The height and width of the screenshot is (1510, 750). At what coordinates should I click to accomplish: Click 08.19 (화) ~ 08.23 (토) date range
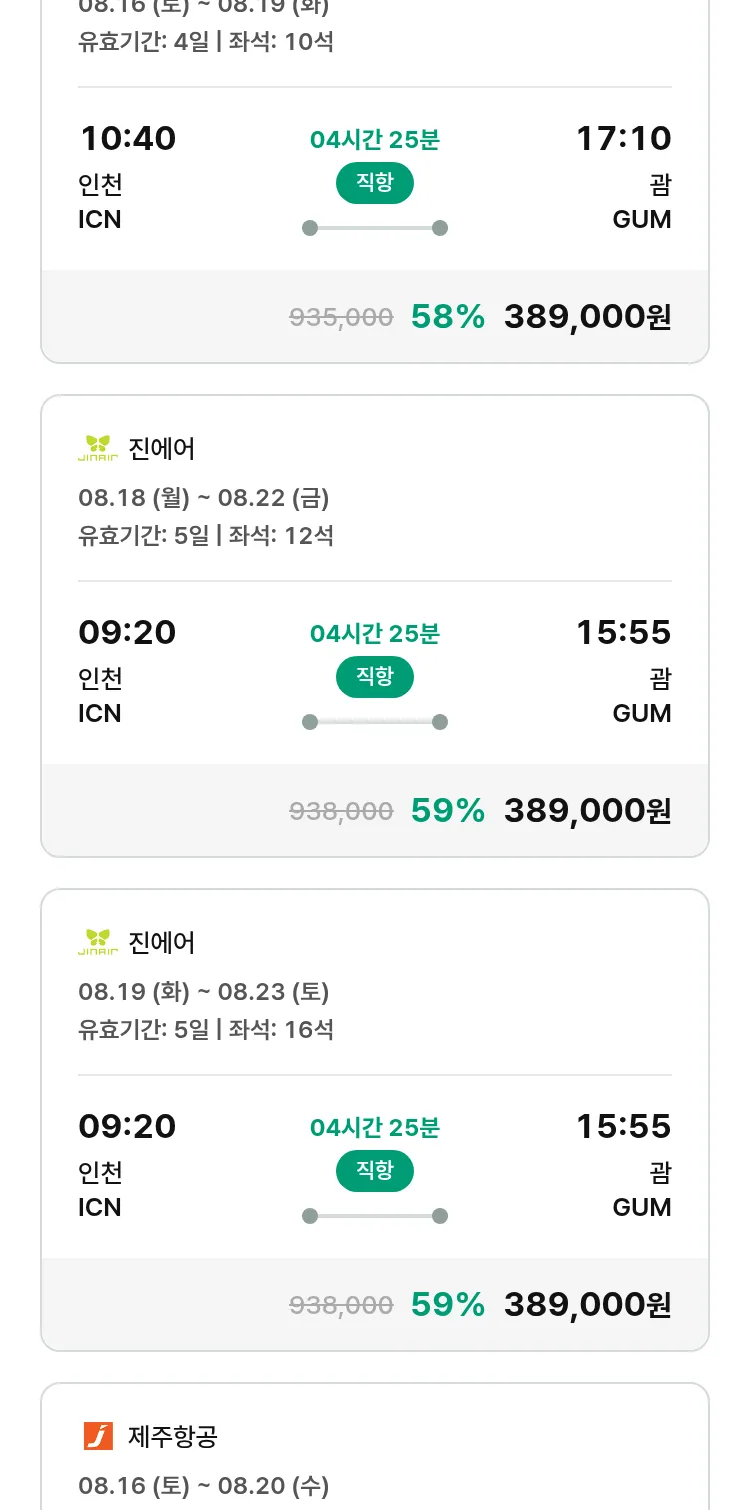click(x=204, y=991)
